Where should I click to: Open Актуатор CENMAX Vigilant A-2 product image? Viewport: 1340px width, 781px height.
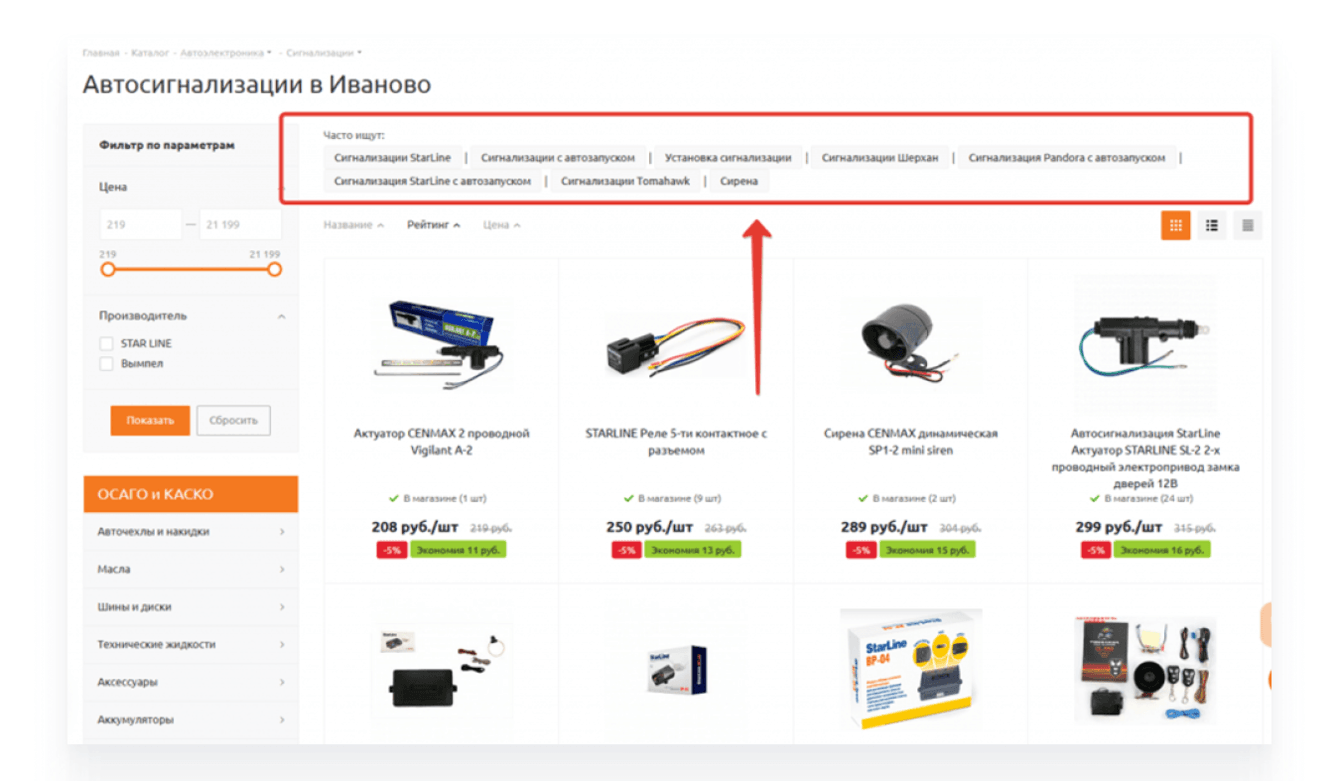click(442, 336)
